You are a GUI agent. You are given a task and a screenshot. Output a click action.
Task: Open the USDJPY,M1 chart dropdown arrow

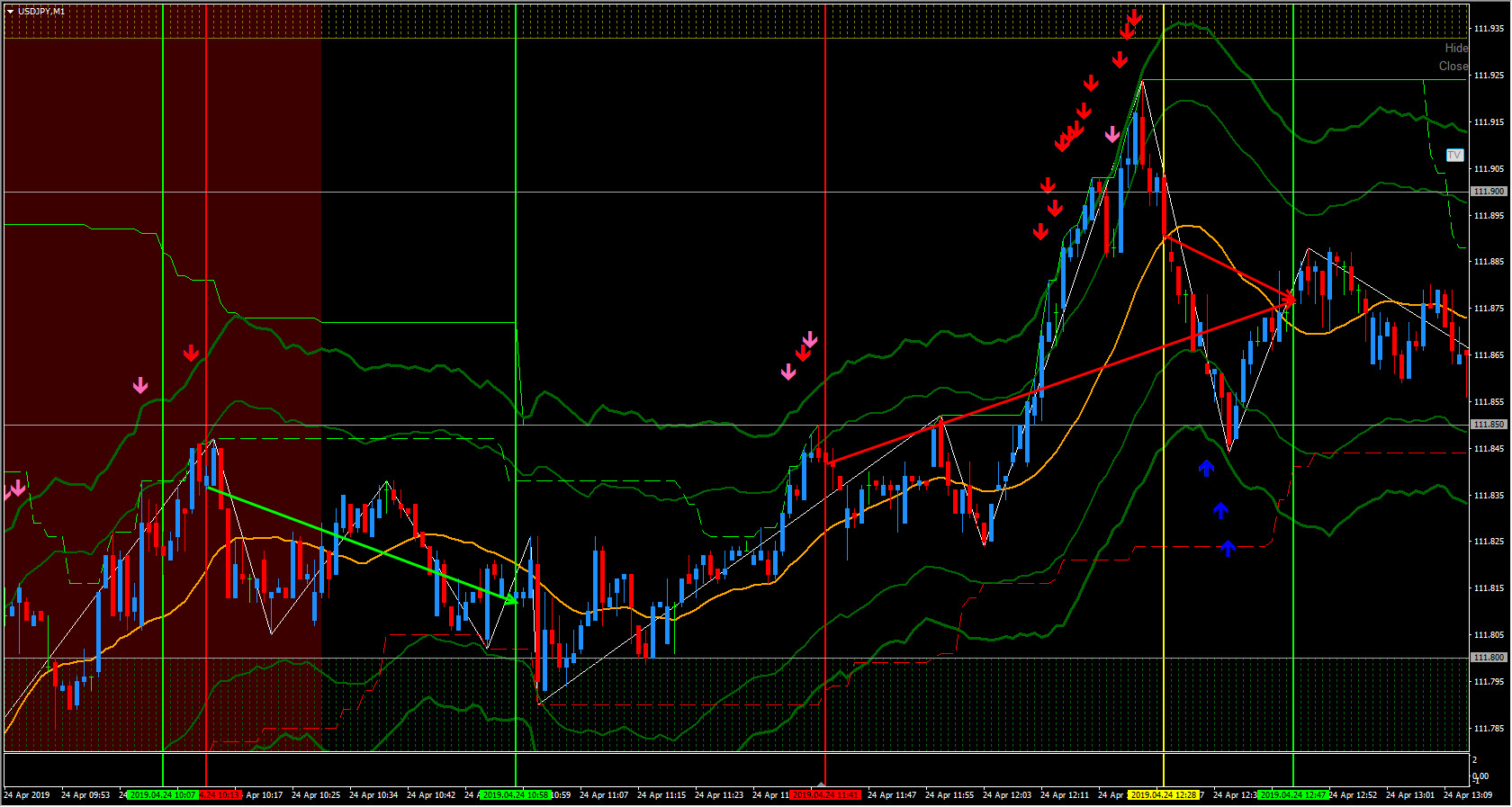coord(10,12)
